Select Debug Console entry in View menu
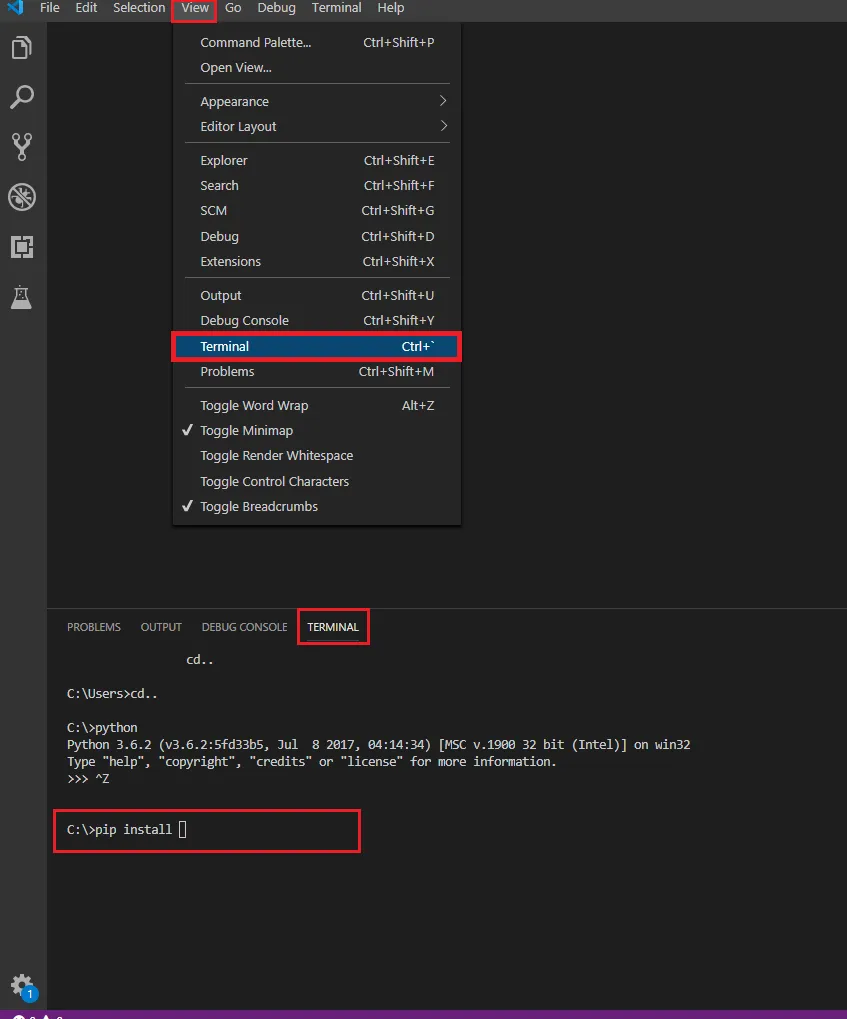The height and width of the screenshot is (1019, 847). pyautogui.click(x=317, y=320)
